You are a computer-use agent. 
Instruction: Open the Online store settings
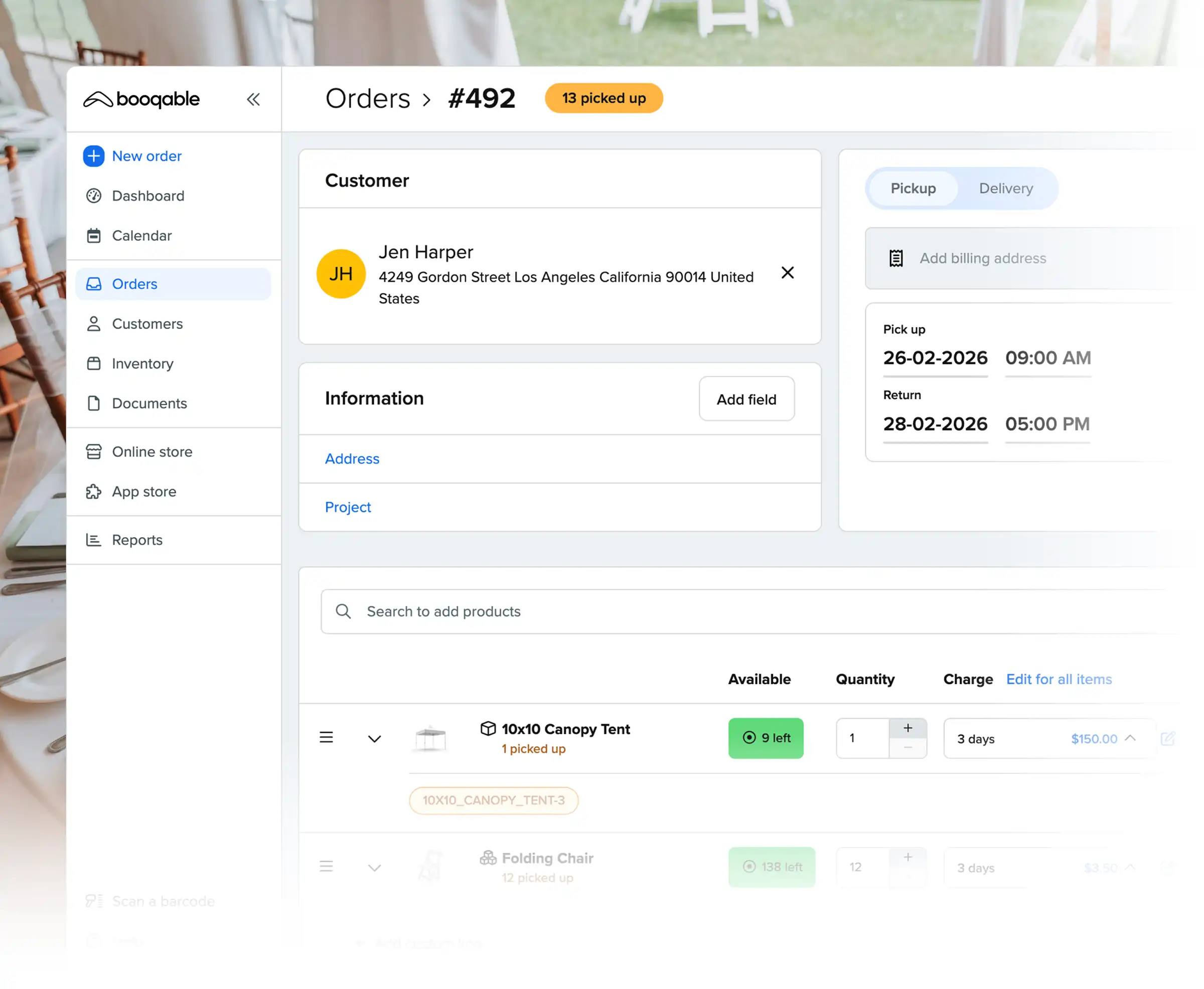(x=152, y=452)
